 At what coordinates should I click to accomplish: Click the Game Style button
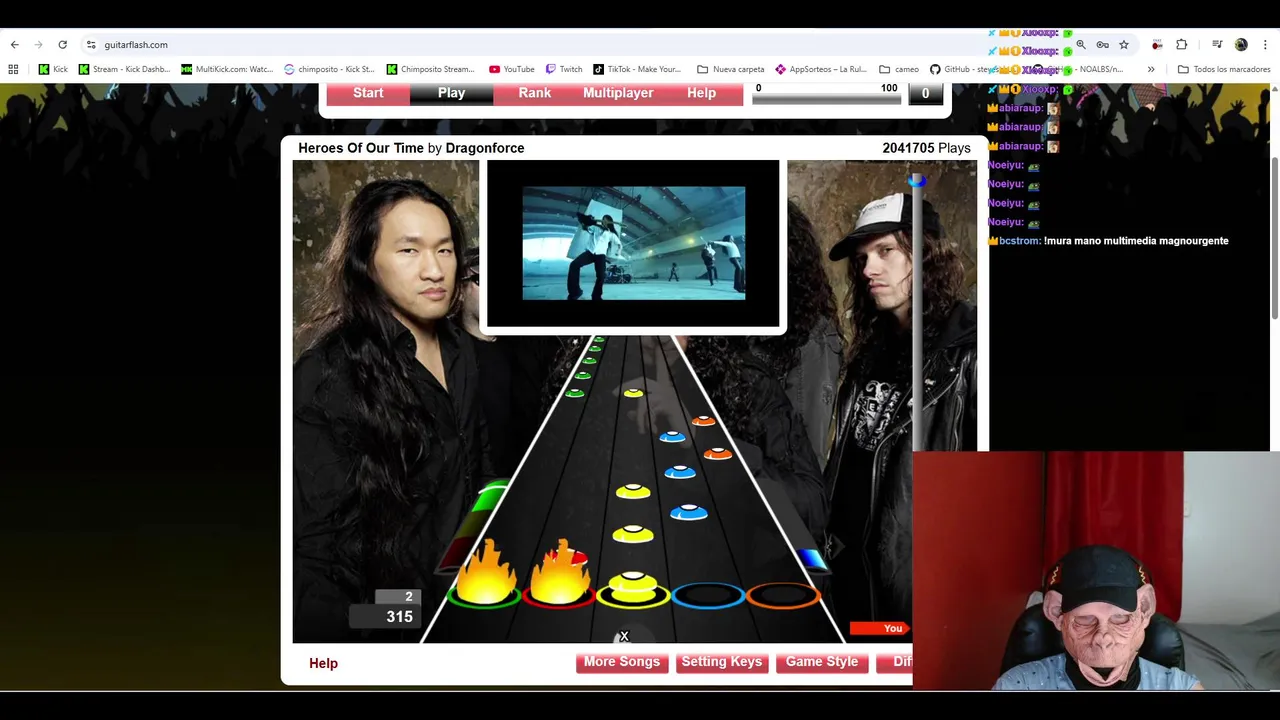click(x=822, y=662)
